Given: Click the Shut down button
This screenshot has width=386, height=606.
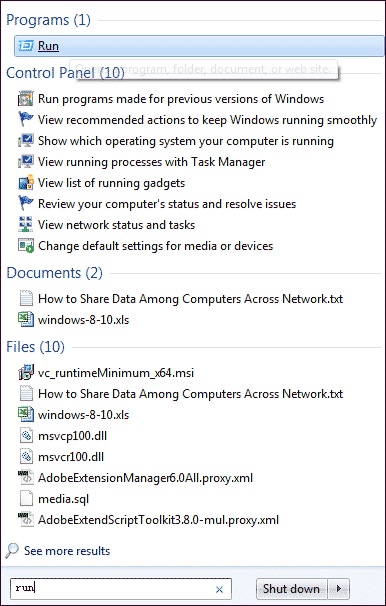Looking at the screenshot, I should coord(291,589).
